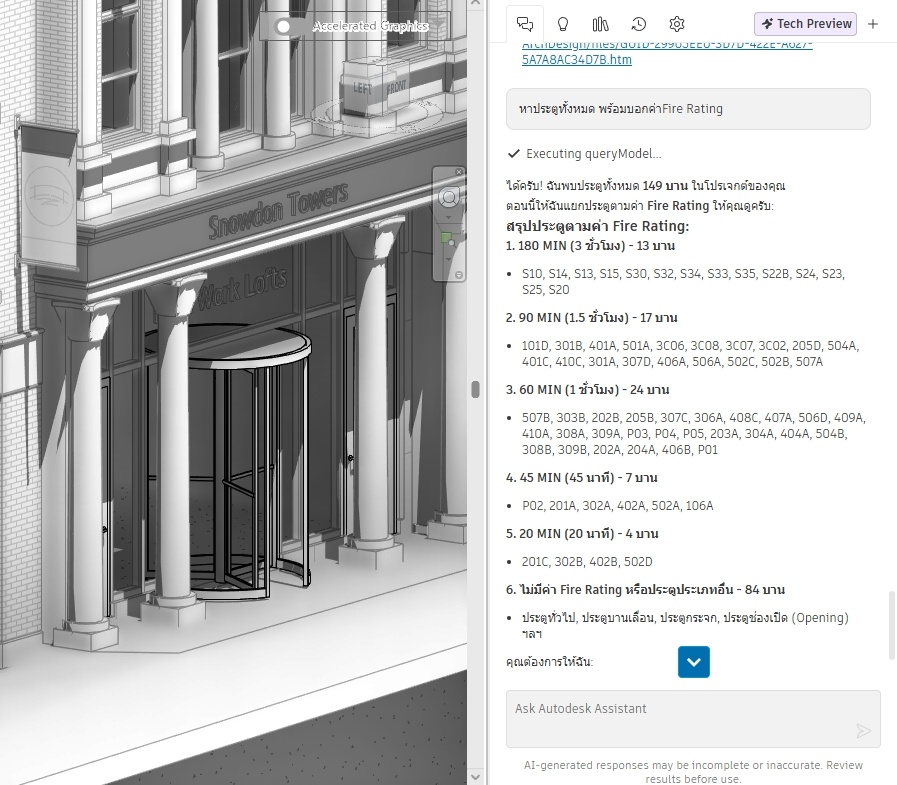Click the send message arrow icon
The height and width of the screenshot is (785, 897).
(863, 730)
